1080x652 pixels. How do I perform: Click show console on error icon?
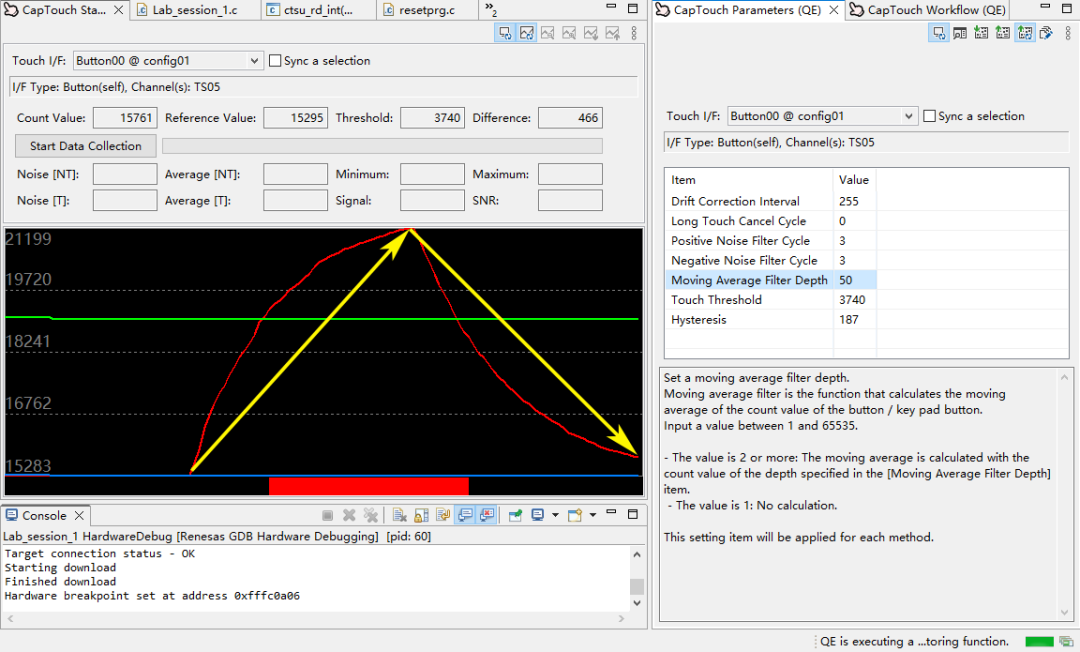pos(487,516)
